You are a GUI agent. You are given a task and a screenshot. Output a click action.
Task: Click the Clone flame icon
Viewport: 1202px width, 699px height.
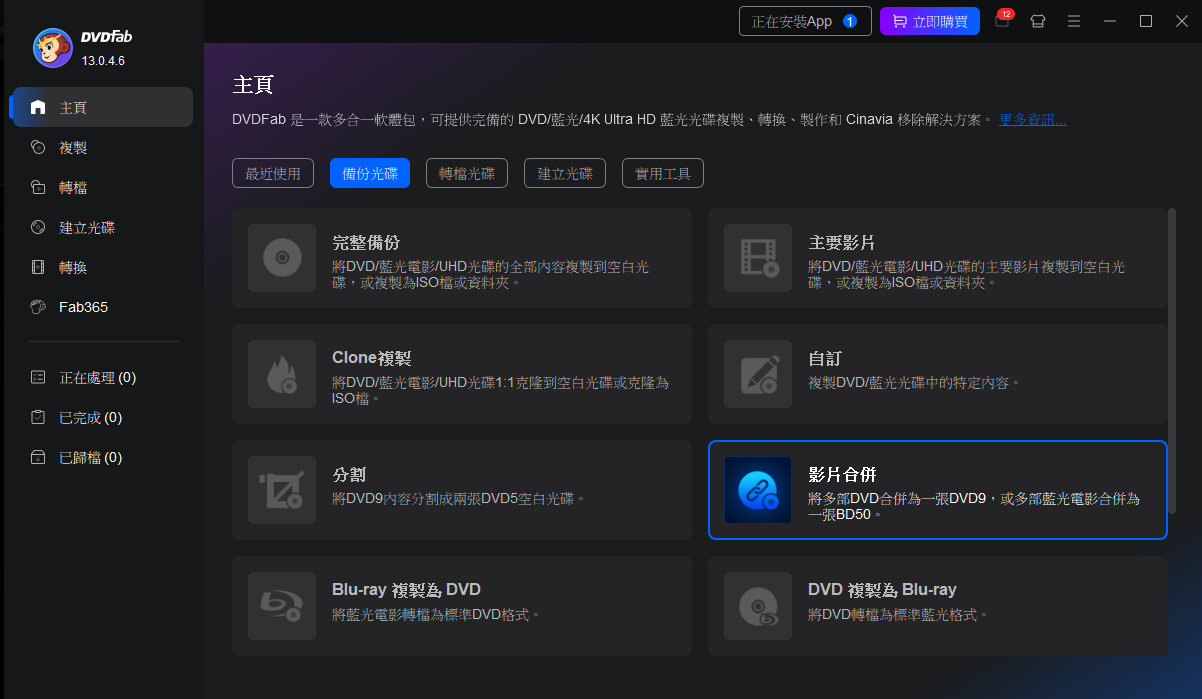pyautogui.click(x=281, y=374)
